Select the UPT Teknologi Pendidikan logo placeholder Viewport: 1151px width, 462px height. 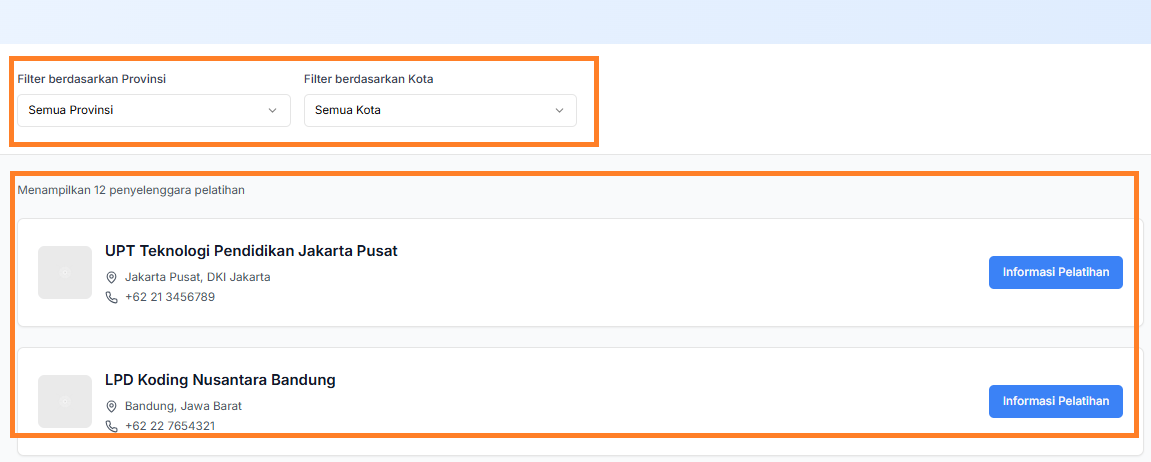tap(65, 272)
